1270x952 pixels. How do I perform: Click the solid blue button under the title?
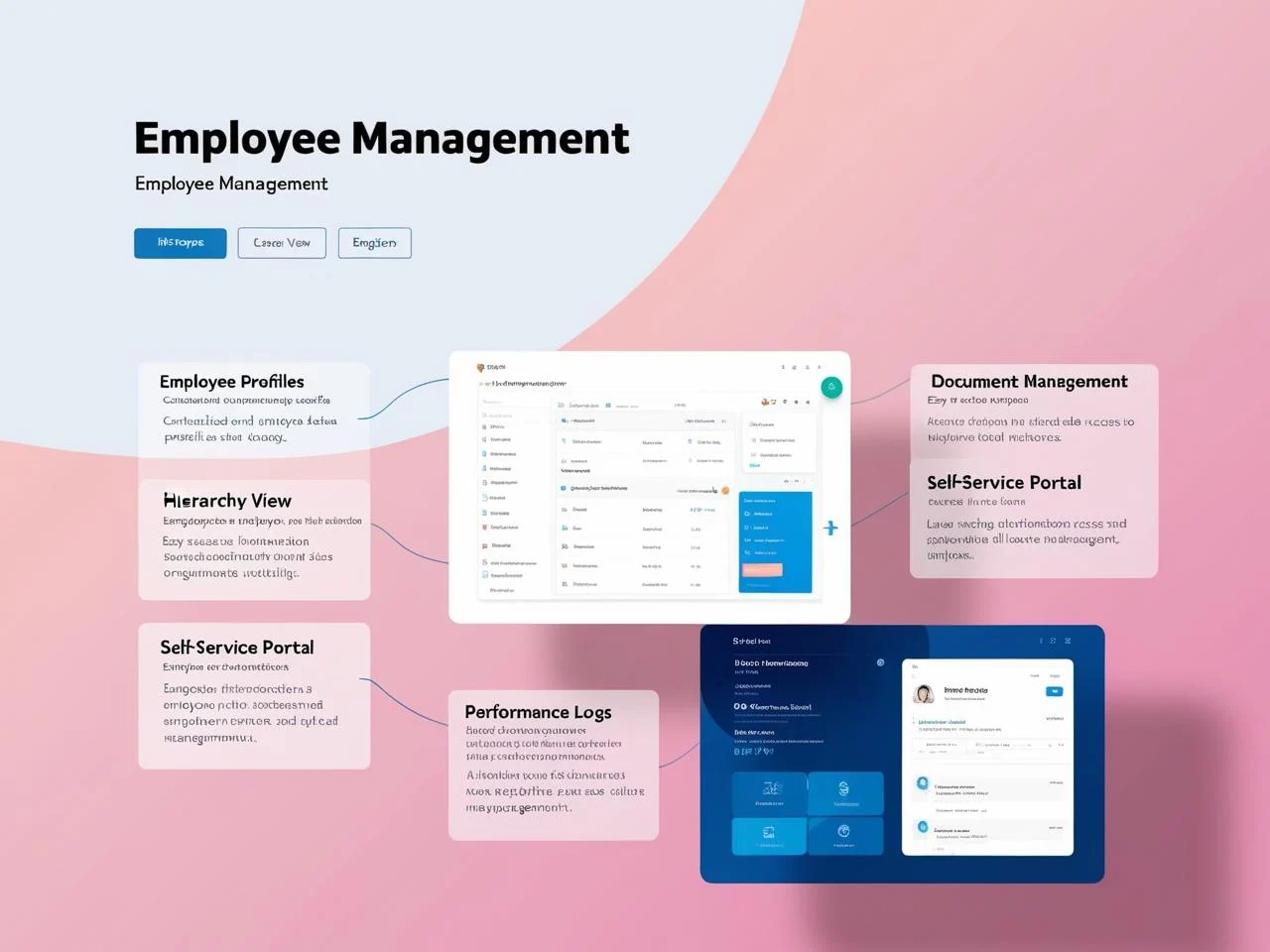pos(181,243)
